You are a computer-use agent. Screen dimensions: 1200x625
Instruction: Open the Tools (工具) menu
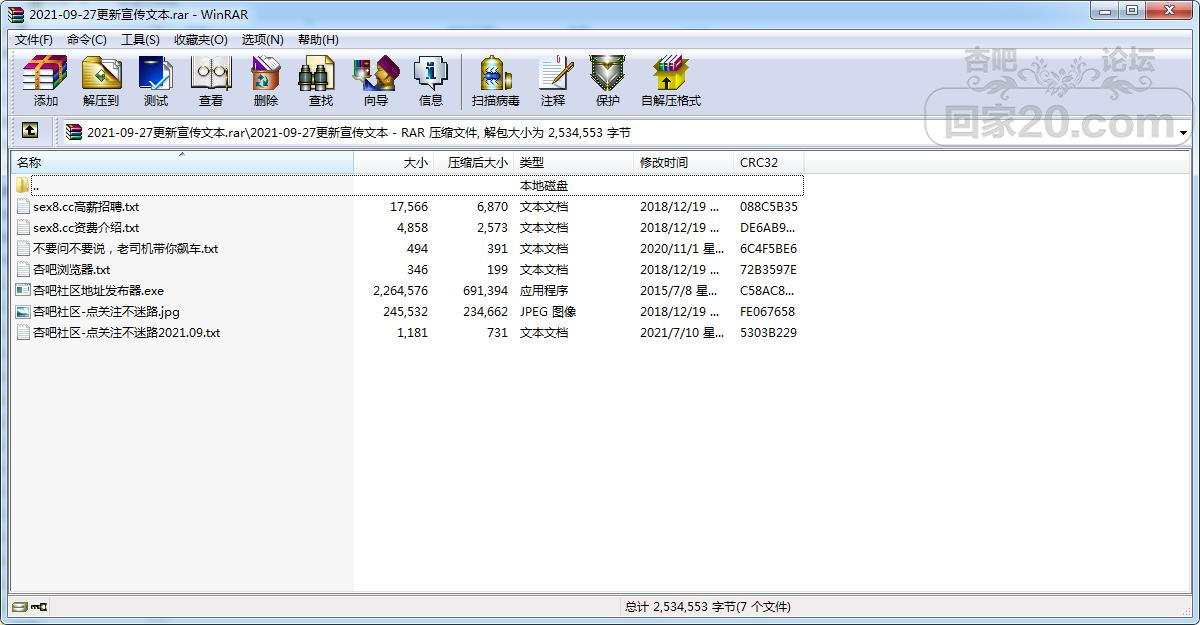pyautogui.click(x=140, y=40)
